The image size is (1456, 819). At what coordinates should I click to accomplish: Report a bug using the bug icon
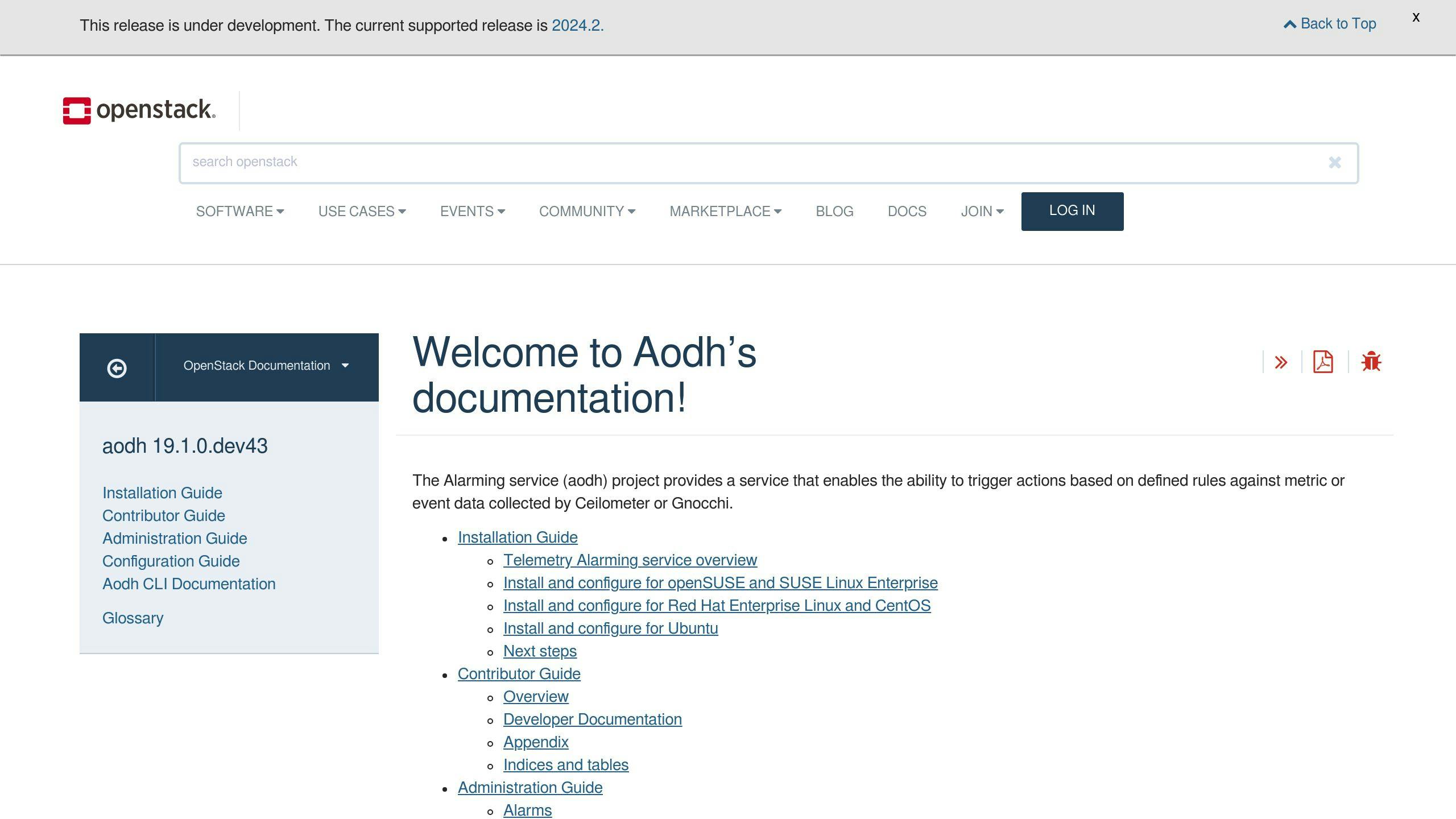(x=1371, y=362)
